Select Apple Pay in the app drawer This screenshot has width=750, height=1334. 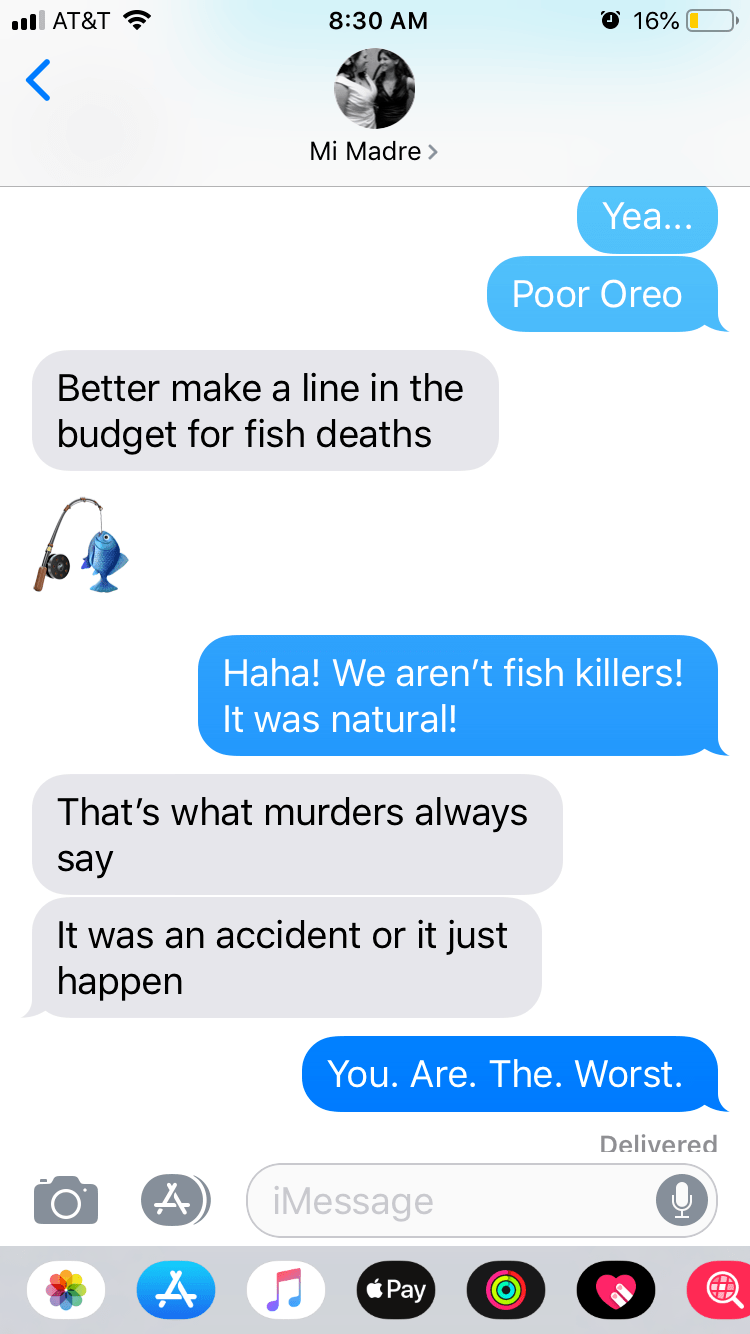pyautogui.click(x=396, y=1289)
